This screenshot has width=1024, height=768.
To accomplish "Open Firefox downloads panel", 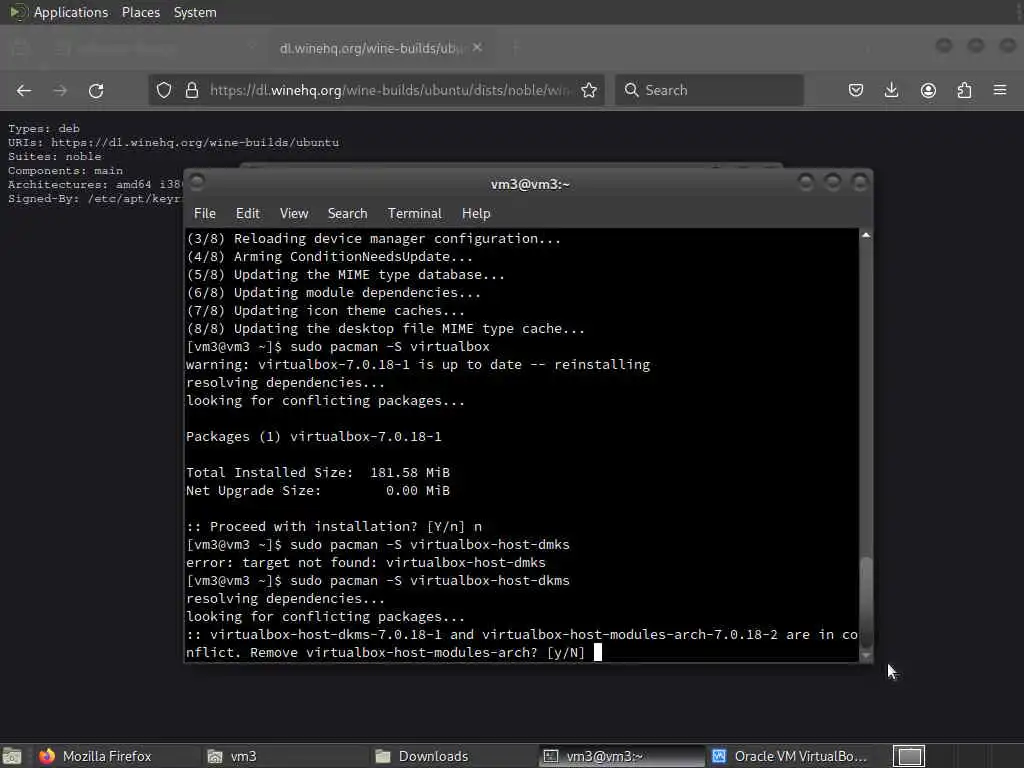I will click(891, 90).
